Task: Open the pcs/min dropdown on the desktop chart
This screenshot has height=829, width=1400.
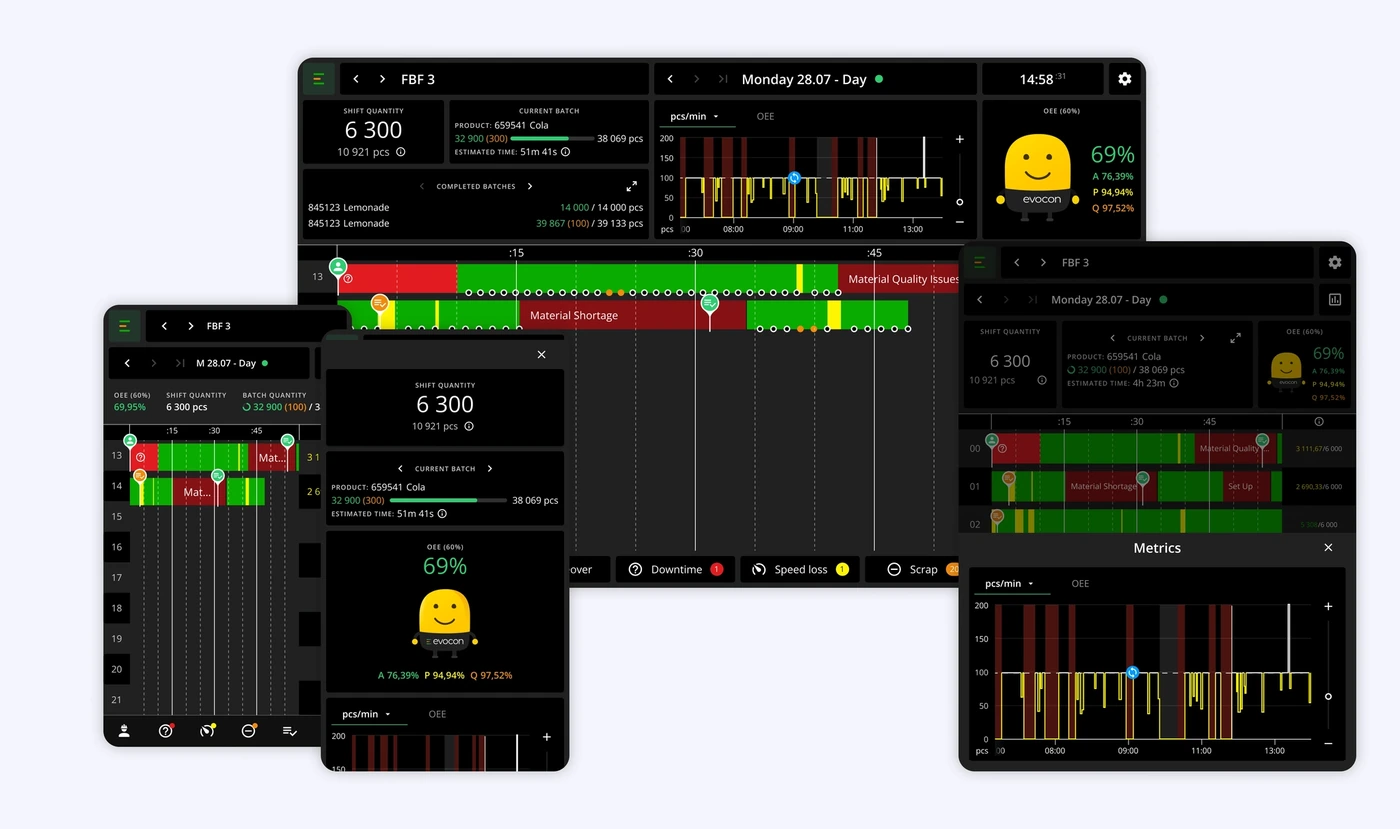Action: (694, 116)
